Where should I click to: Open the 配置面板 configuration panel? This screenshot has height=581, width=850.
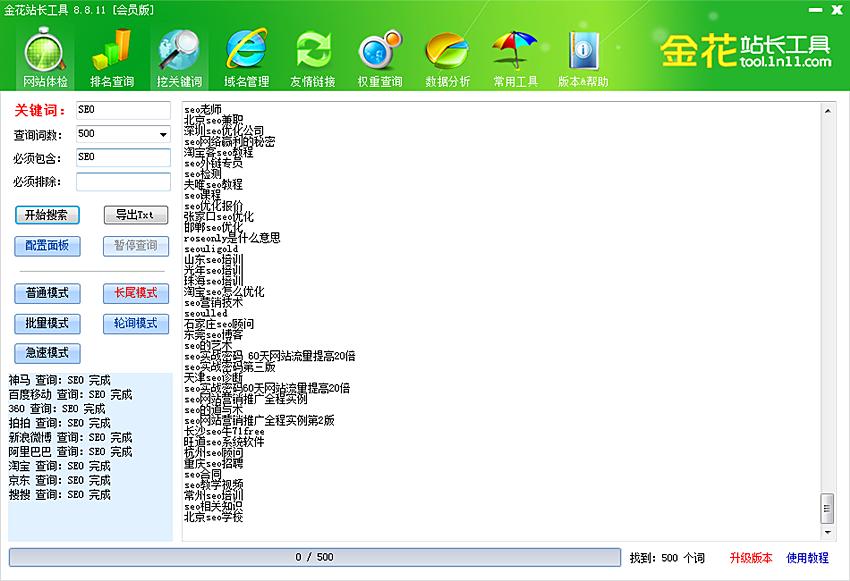(44, 246)
